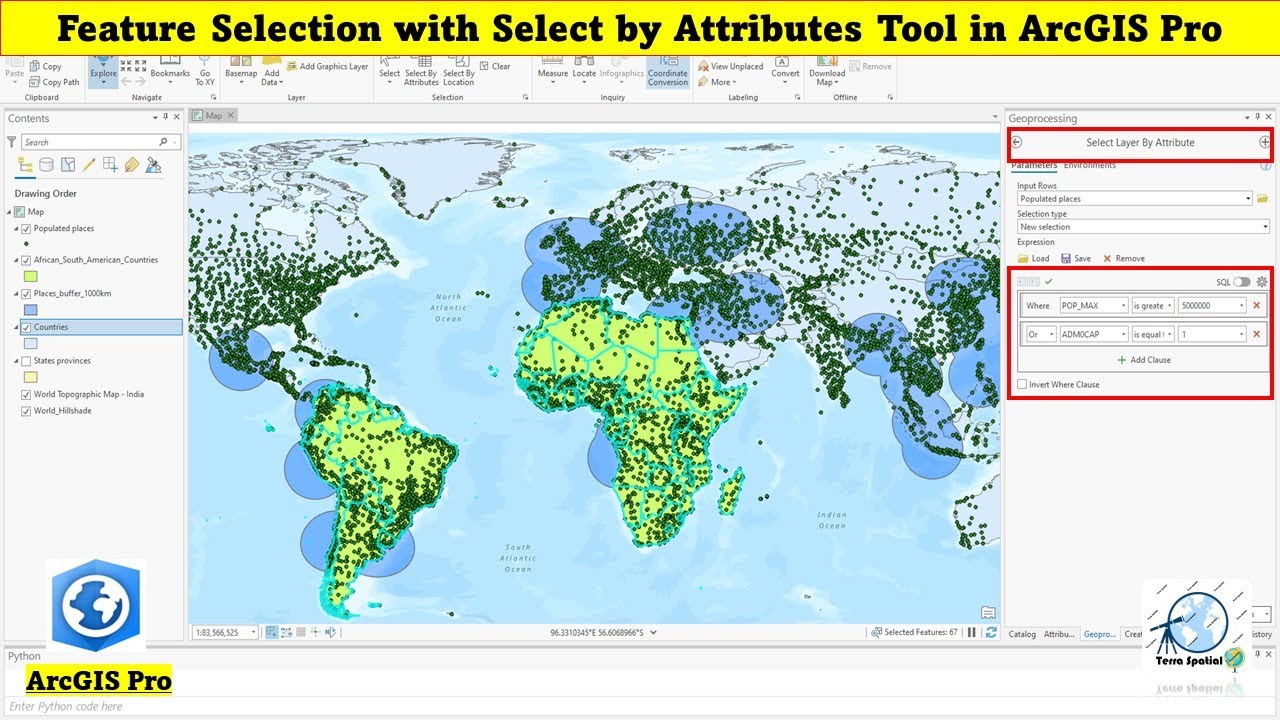Delete the POP_MAX clause
Screen dimensions: 1280x720
[x=1256, y=306]
